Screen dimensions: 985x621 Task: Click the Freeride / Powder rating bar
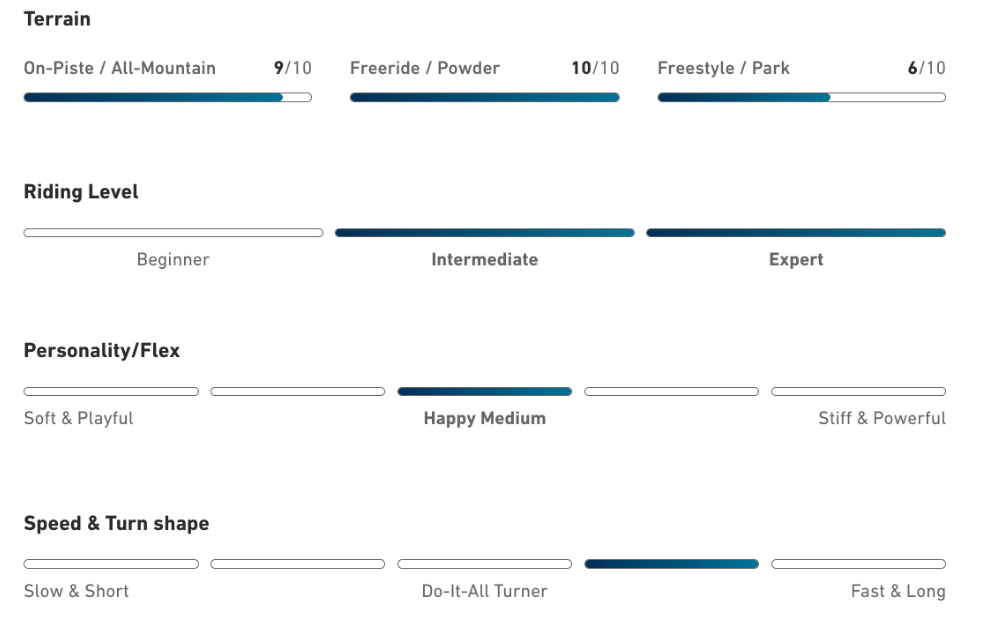[484, 98]
